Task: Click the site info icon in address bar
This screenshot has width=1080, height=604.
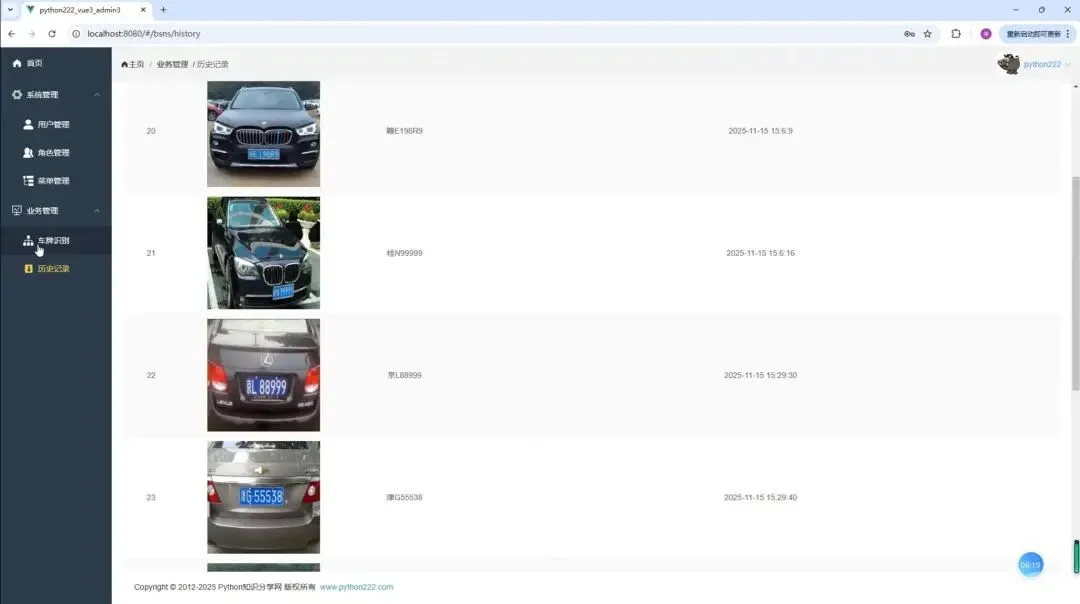Action: tap(76, 34)
